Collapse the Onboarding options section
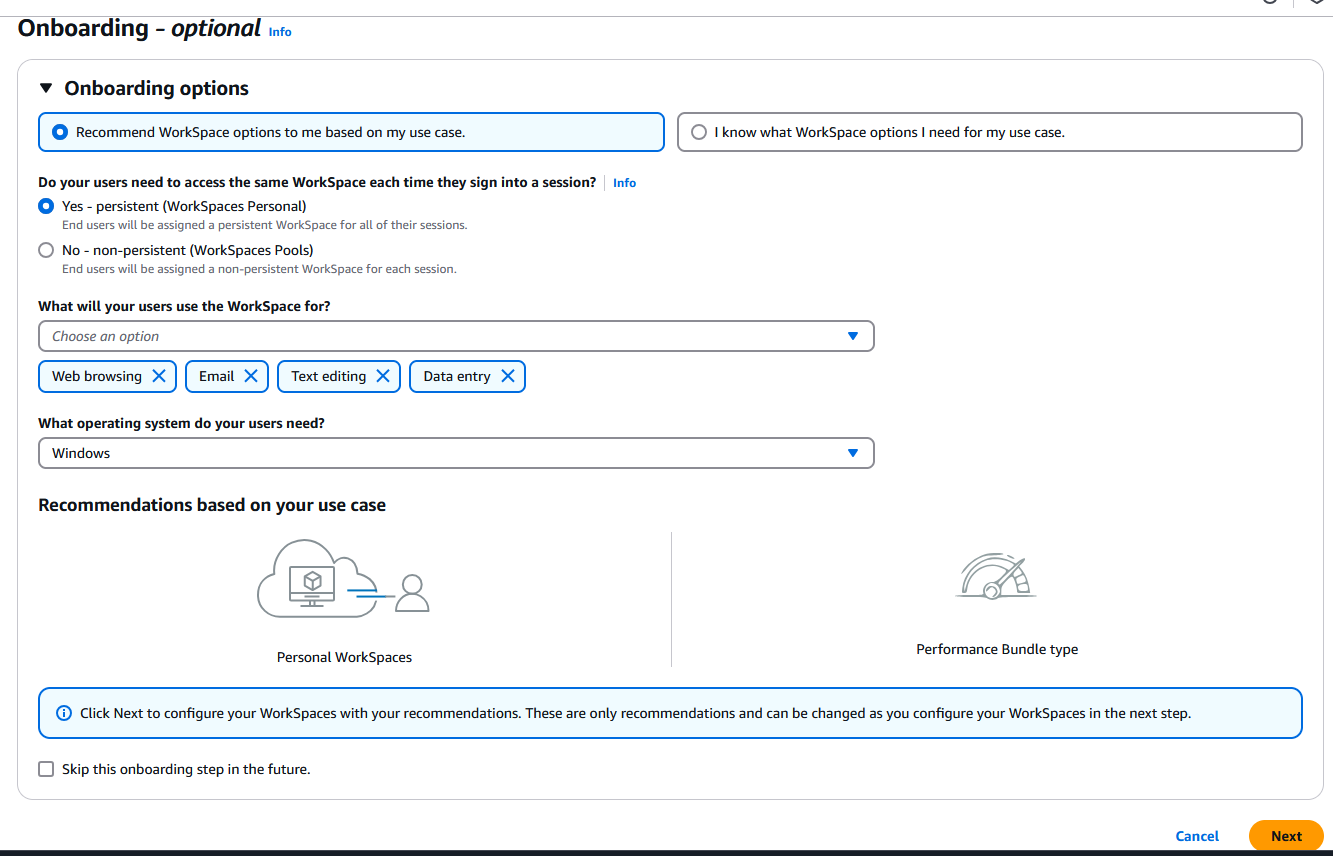Viewport: 1333px width, 856px height. pos(46,89)
